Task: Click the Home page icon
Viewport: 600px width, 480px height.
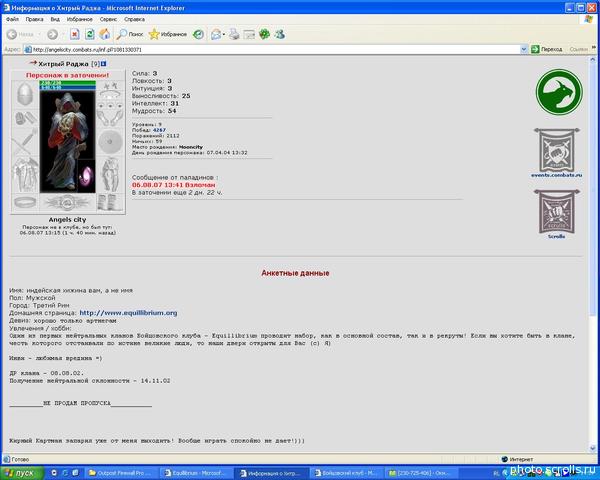Action: point(104,34)
